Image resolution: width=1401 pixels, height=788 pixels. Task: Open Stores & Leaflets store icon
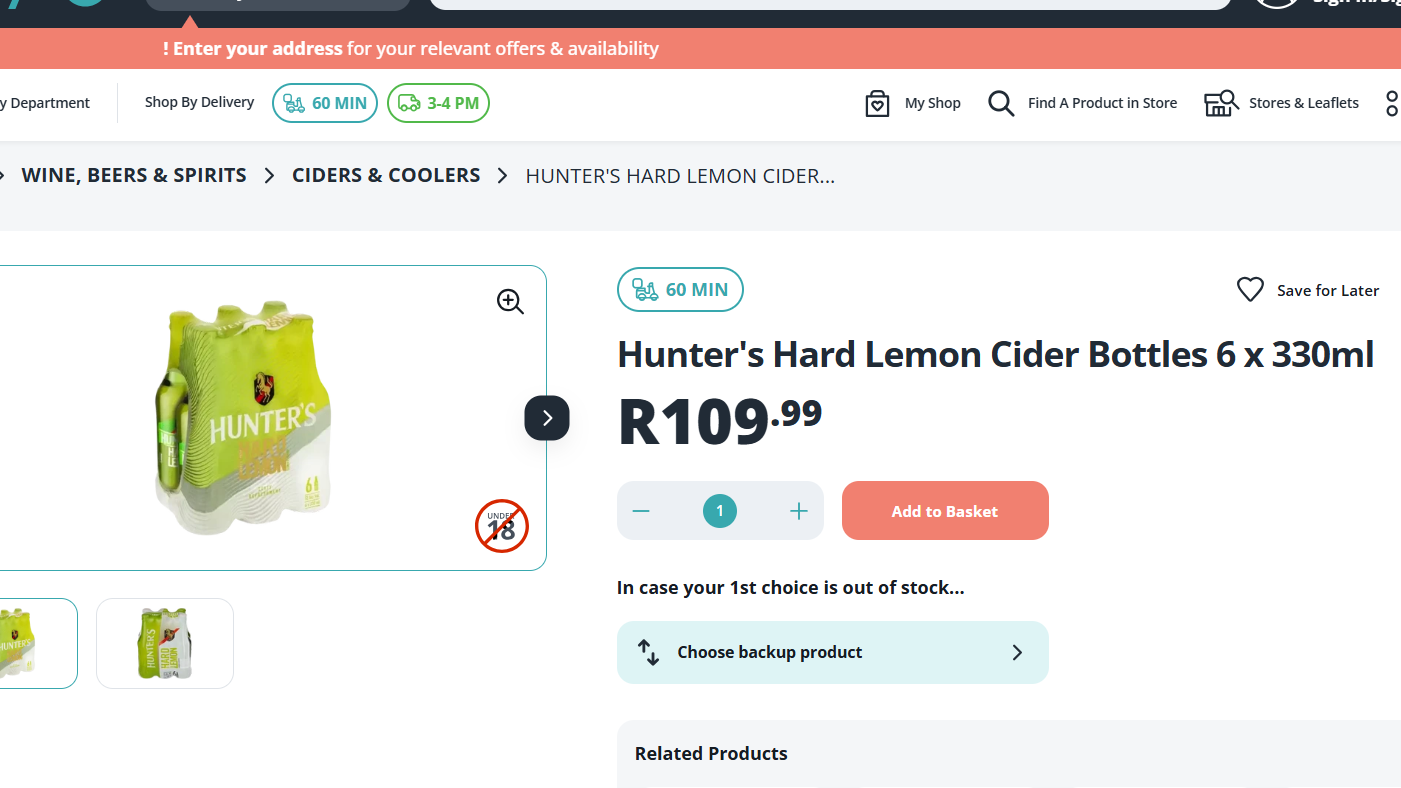click(1221, 103)
